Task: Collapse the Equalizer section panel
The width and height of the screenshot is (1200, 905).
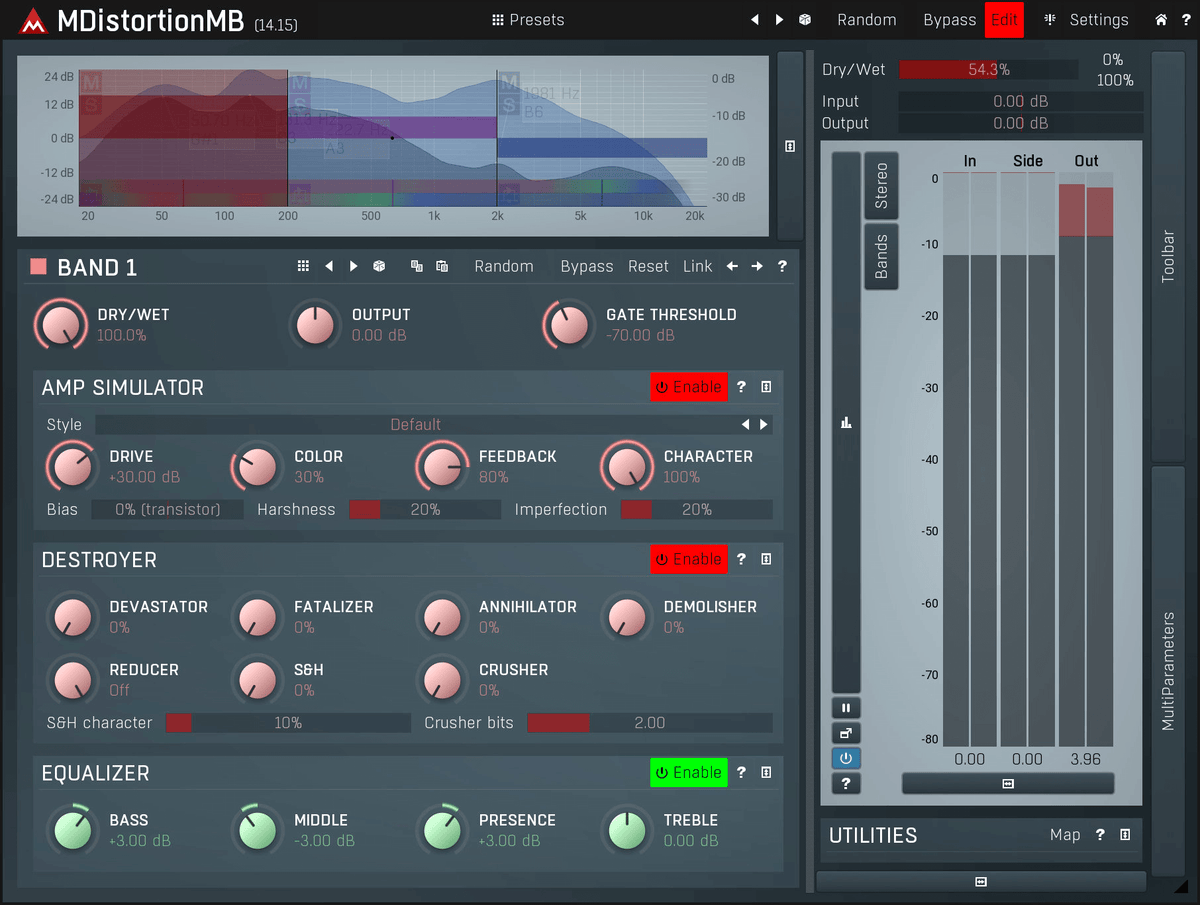Action: 766,773
